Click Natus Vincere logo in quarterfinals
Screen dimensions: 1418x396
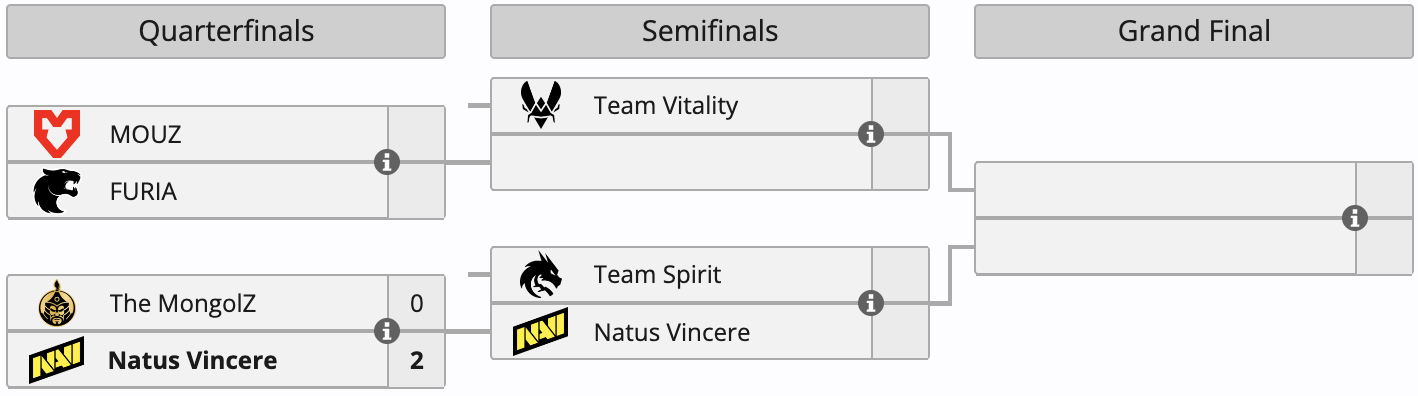(x=56, y=360)
